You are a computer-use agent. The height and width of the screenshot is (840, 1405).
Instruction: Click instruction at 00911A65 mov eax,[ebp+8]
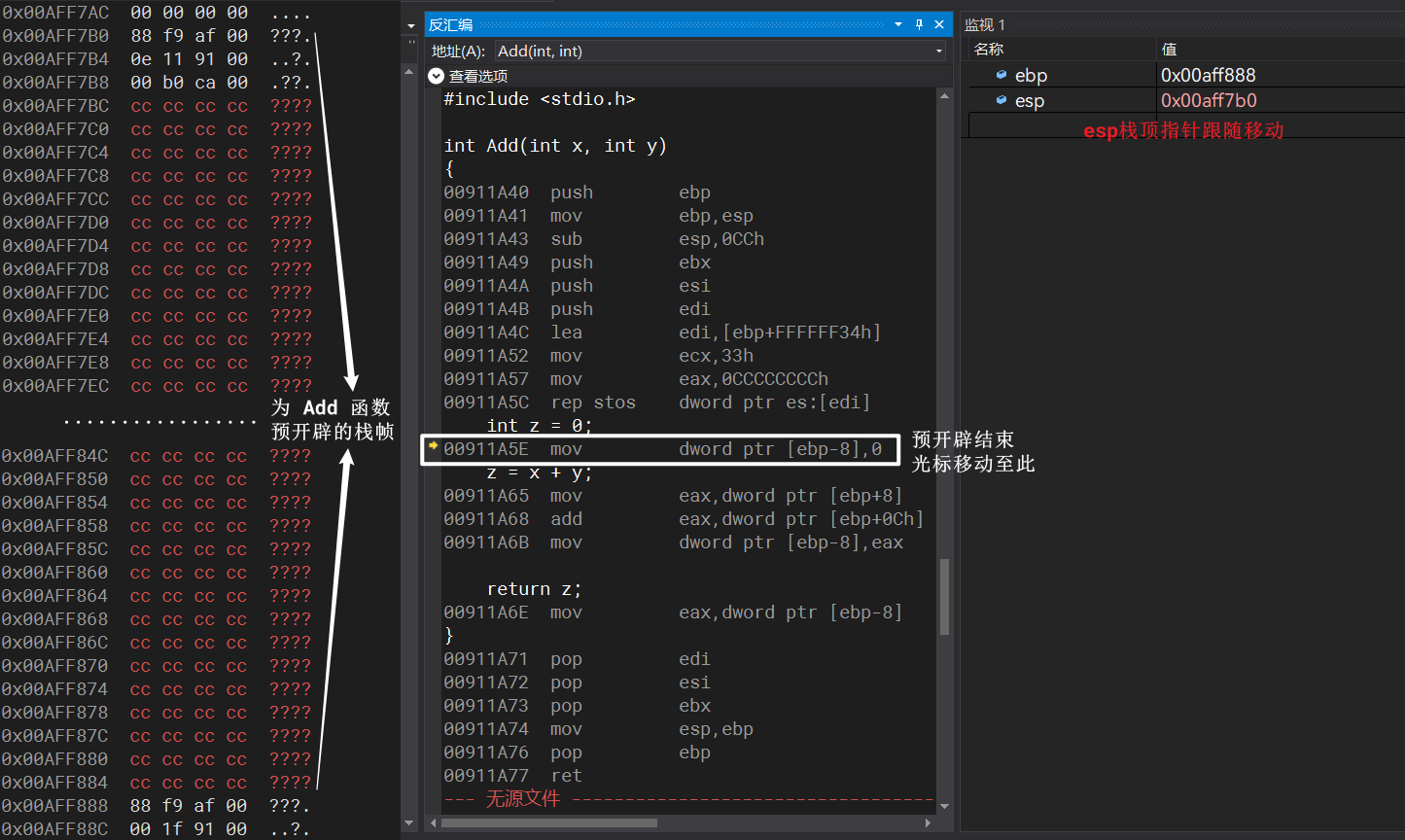[x=673, y=496]
